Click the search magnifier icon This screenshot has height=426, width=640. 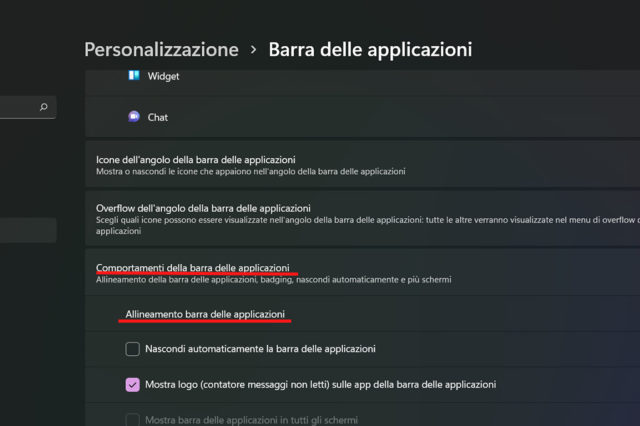pos(43,107)
